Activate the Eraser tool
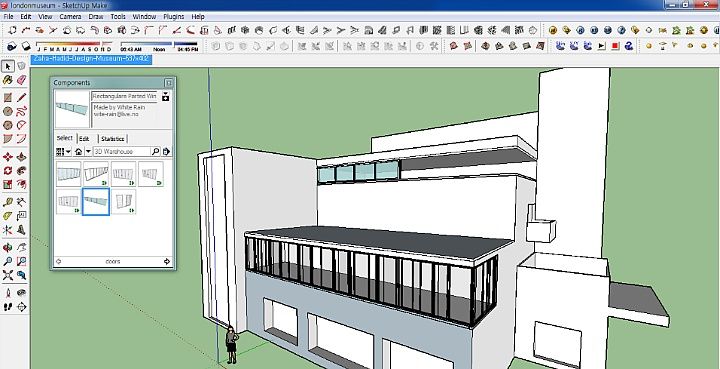Image resolution: width=720 pixels, height=369 pixels. (x=21, y=80)
